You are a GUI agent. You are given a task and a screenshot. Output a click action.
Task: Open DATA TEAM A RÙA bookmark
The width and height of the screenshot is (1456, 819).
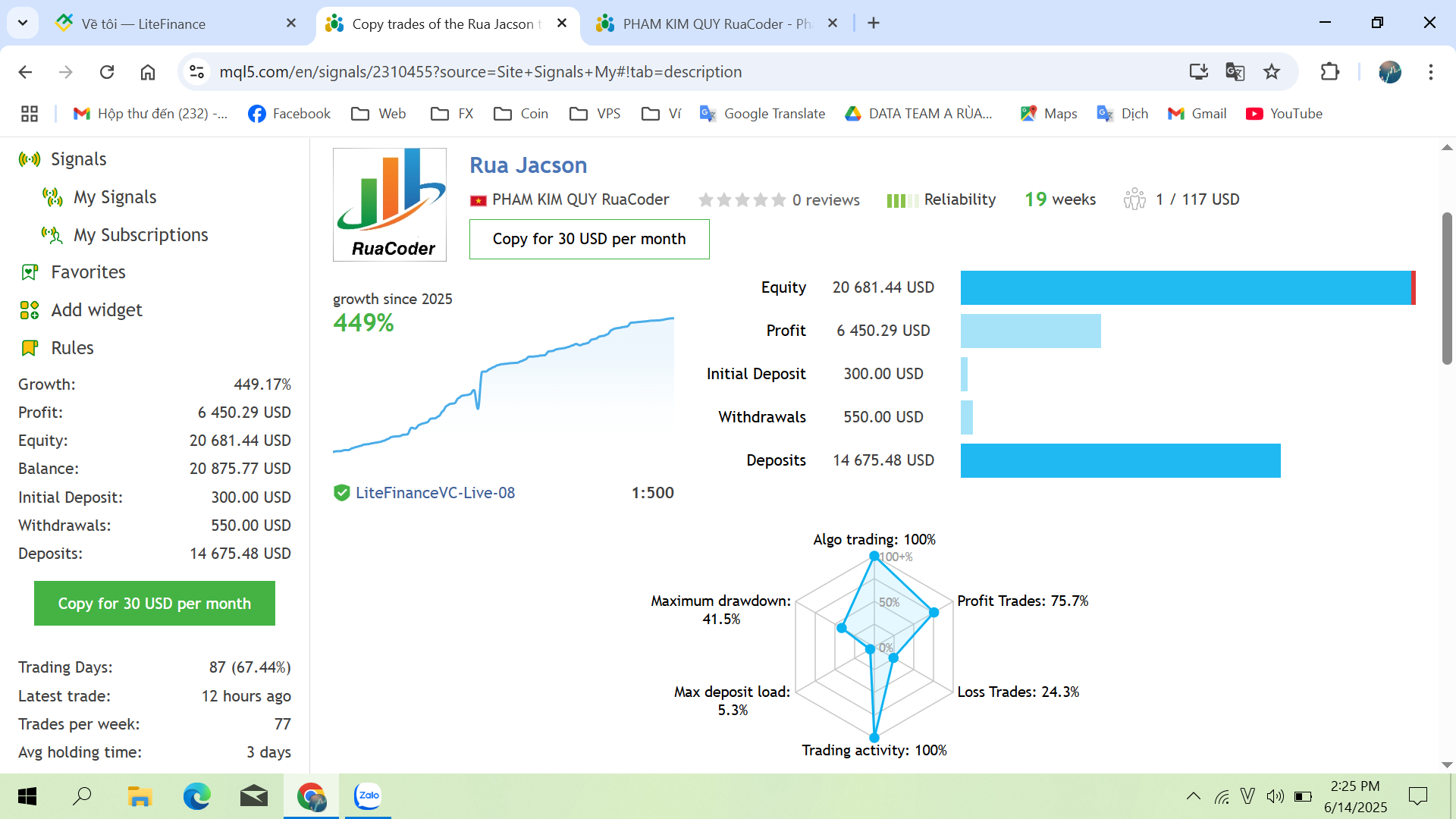click(918, 114)
